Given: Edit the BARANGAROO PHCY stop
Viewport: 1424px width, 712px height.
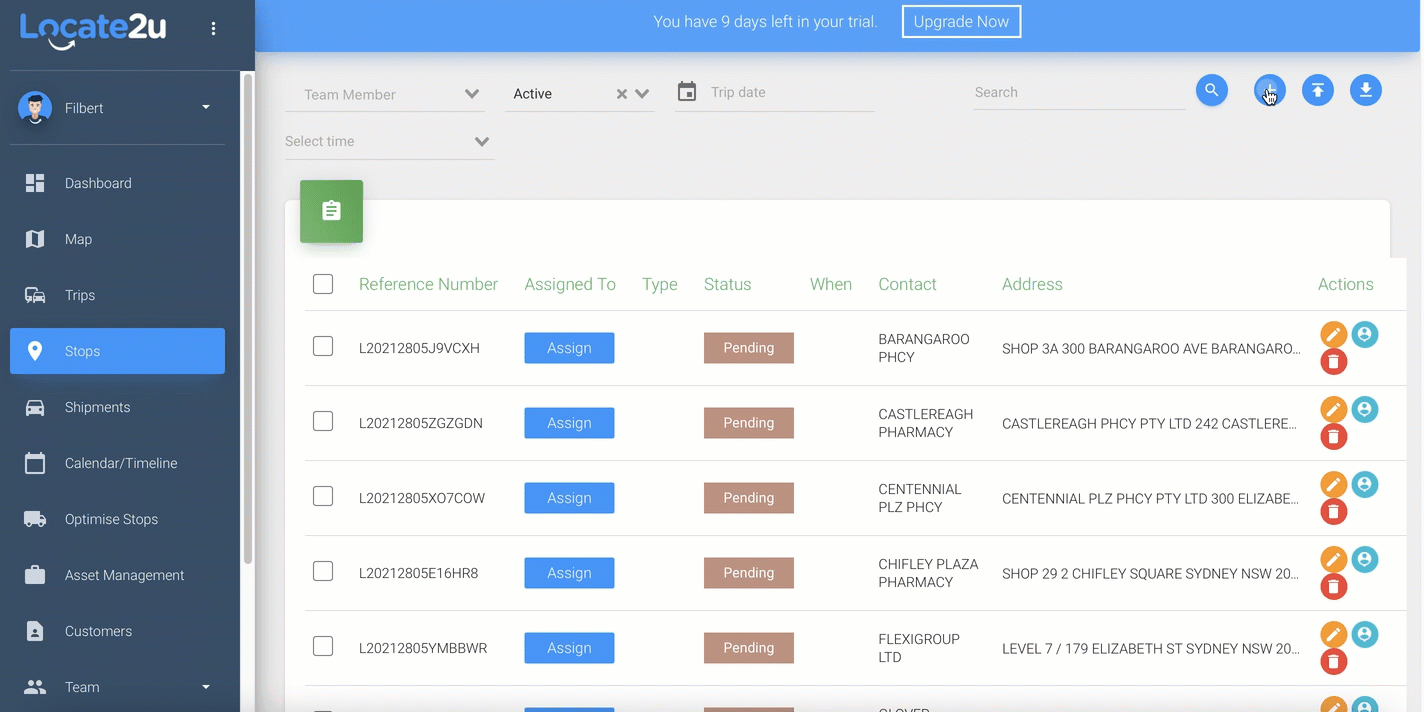Looking at the screenshot, I should [1333, 335].
